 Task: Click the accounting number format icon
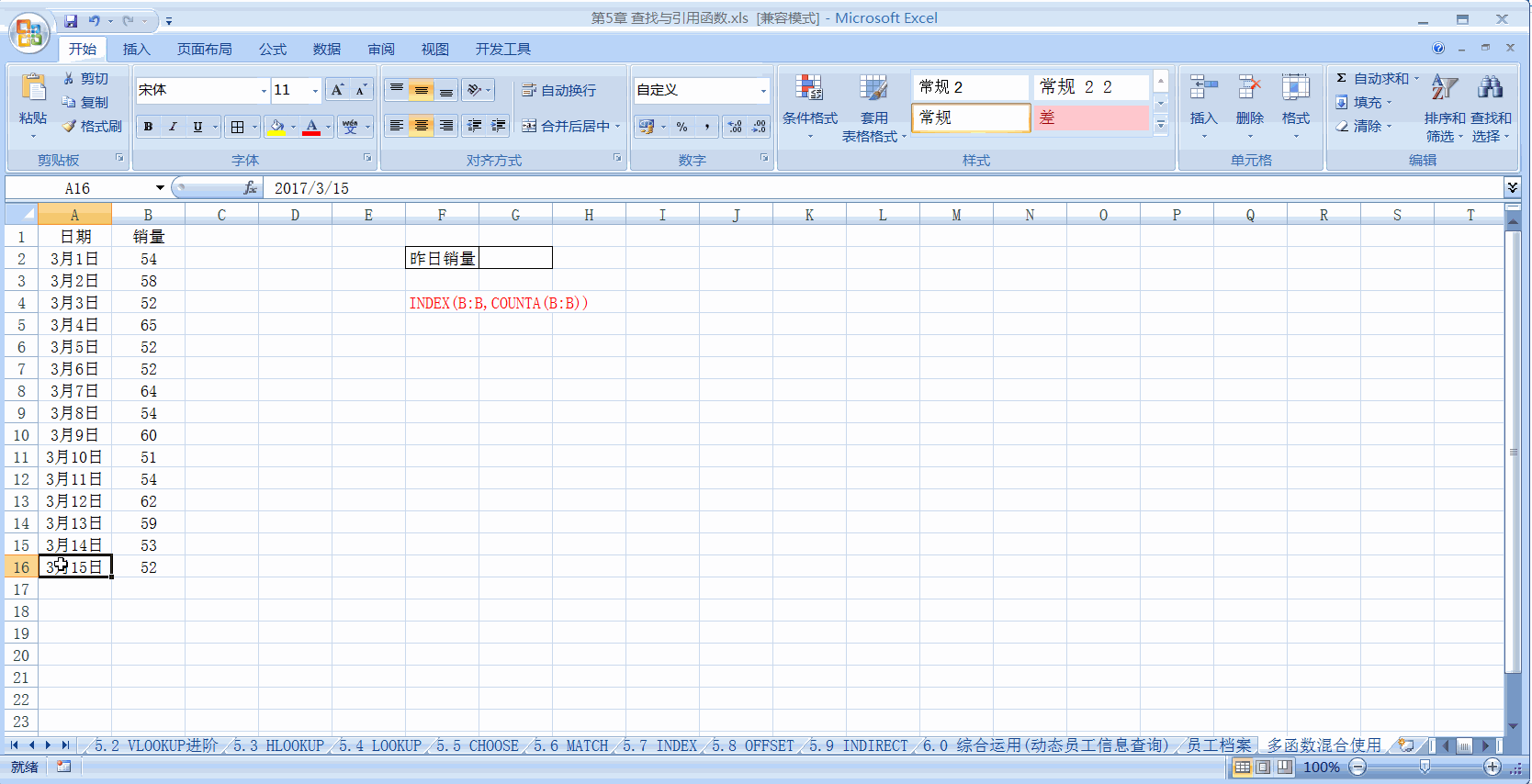[x=647, y=127]
